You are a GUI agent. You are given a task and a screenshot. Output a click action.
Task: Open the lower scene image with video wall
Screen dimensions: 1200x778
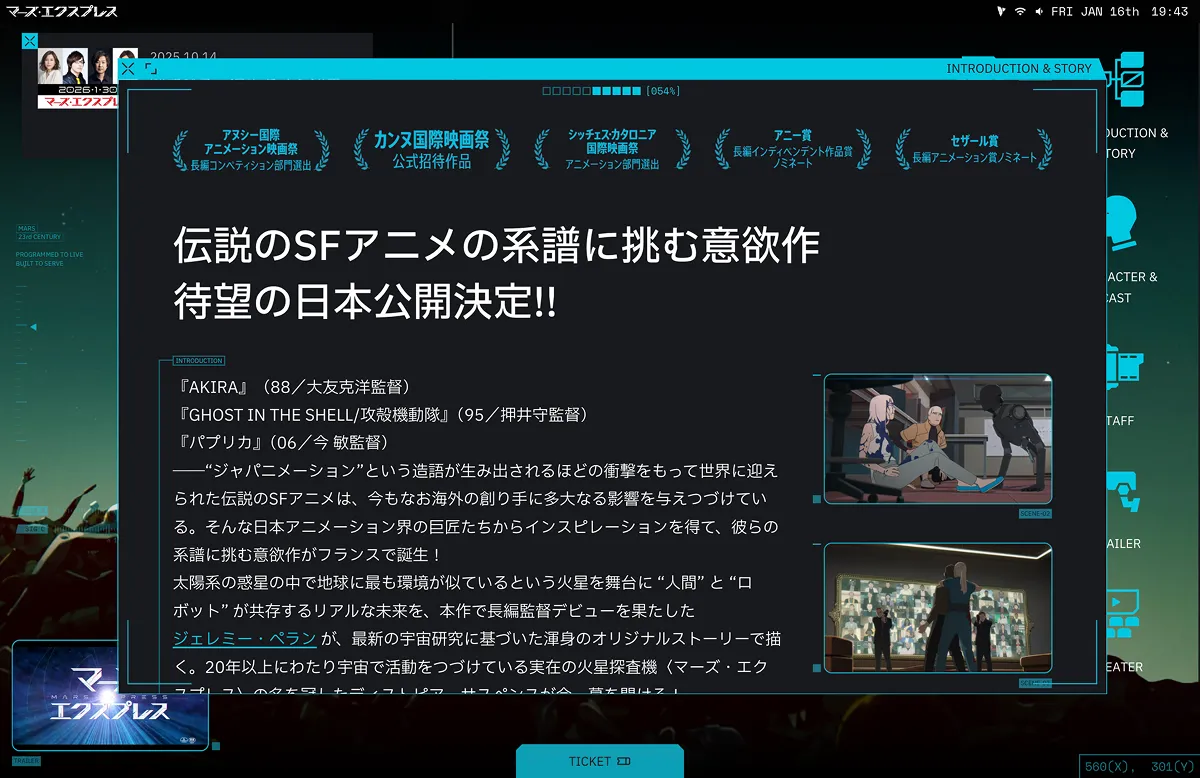937,608
